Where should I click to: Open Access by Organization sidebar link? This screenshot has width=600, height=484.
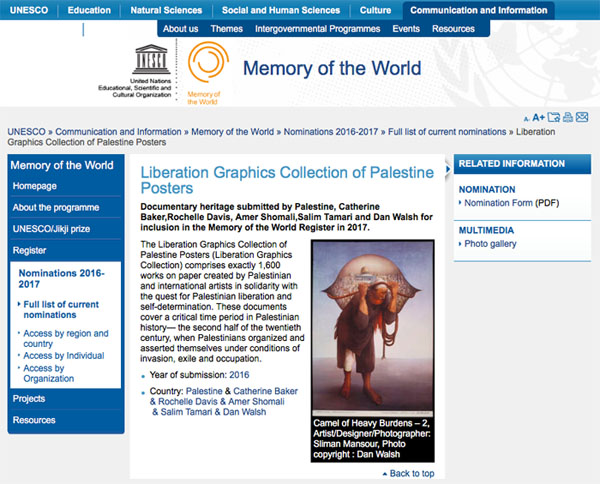[49, 373]
